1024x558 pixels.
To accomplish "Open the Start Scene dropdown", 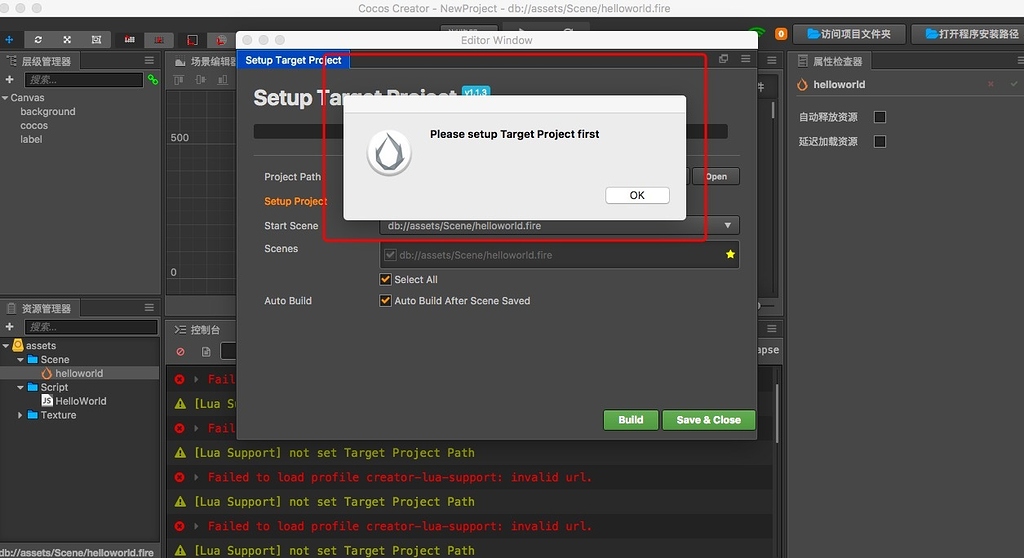I will (559, 225).
